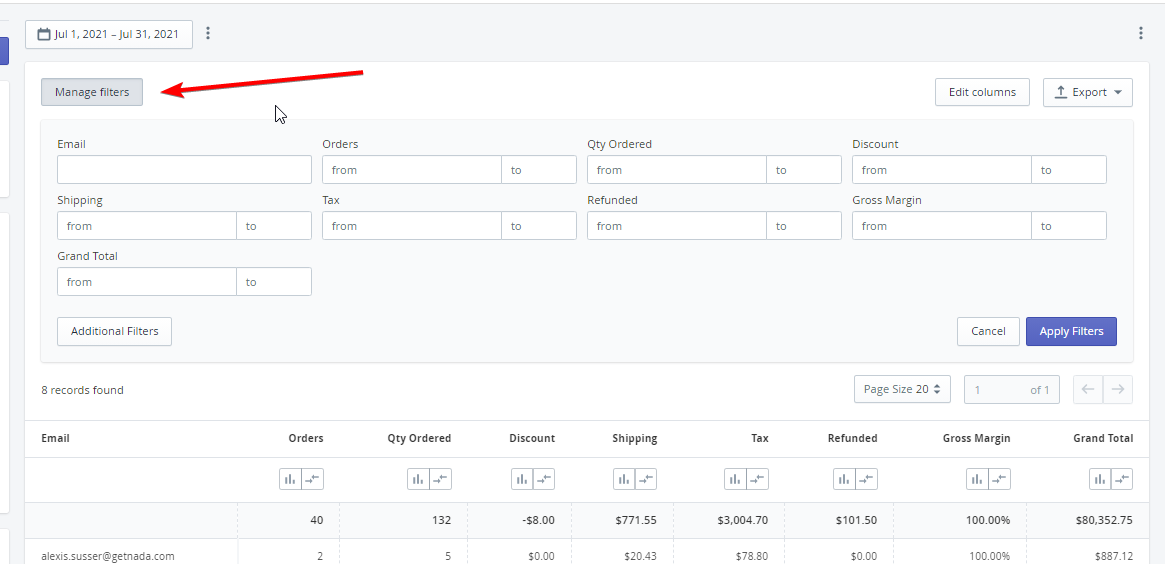The image size is (1165, 564).
Task: Open the three-dot menu at top right
Action: pyautogui.click(x=1140, y=33)
